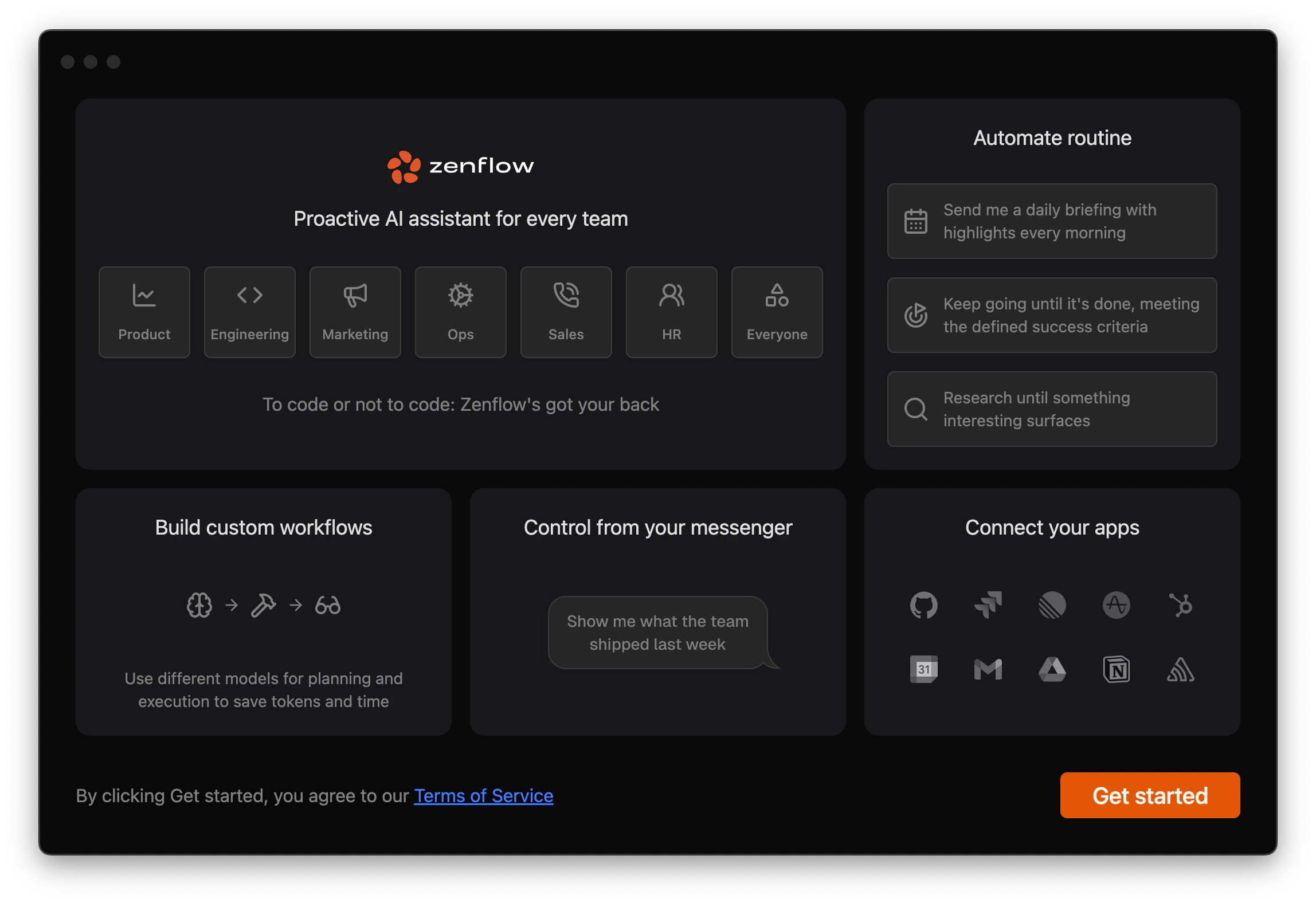
Task: Click the 'Show me what the team shipped' bubble
Action: 657,632
